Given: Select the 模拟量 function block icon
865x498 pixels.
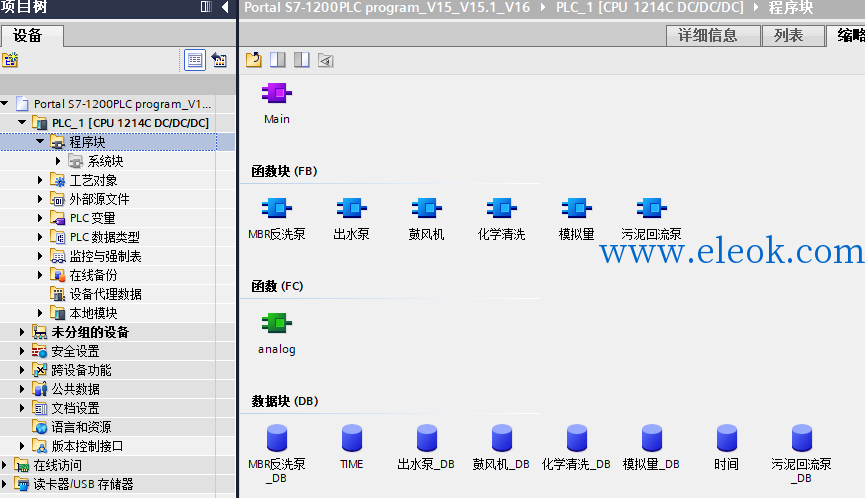Looking at the screenshot, I should 576,208.
